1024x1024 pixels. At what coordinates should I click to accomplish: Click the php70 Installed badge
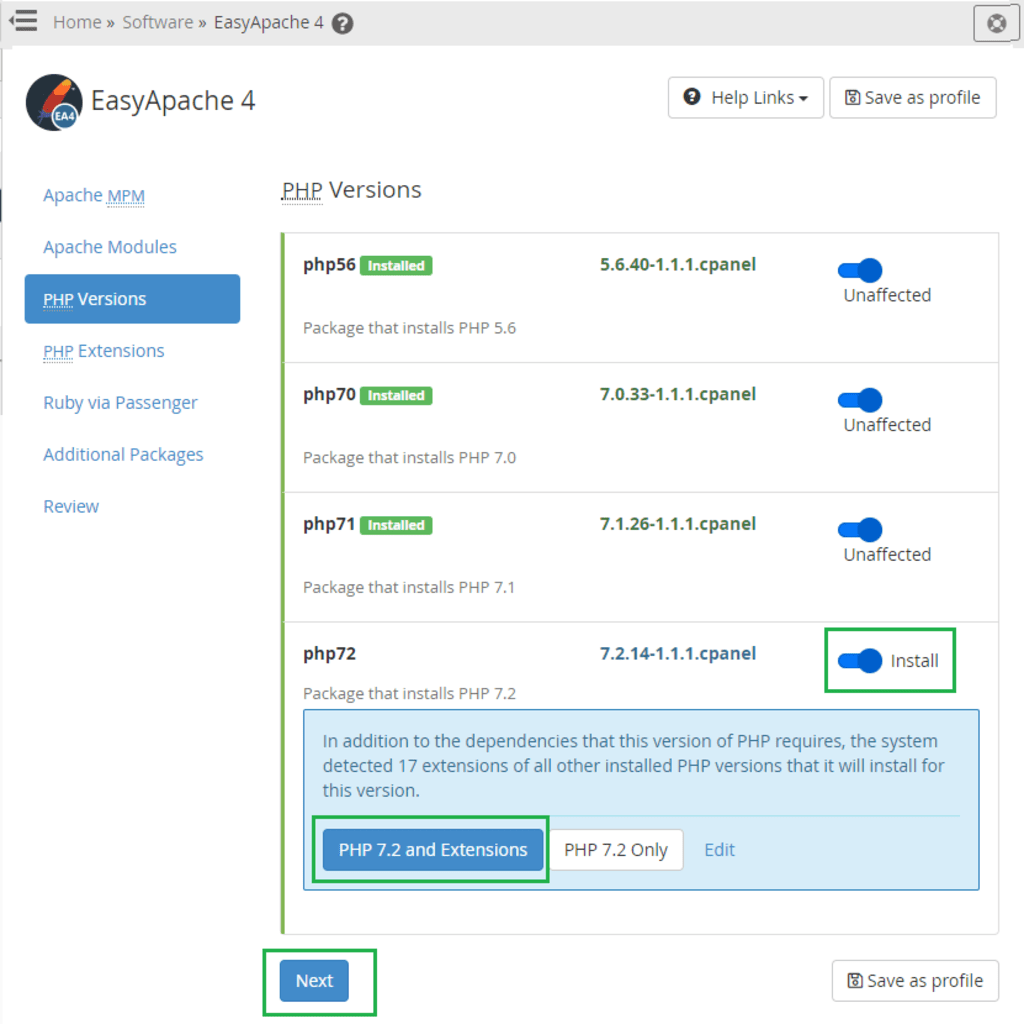(396, 396)
